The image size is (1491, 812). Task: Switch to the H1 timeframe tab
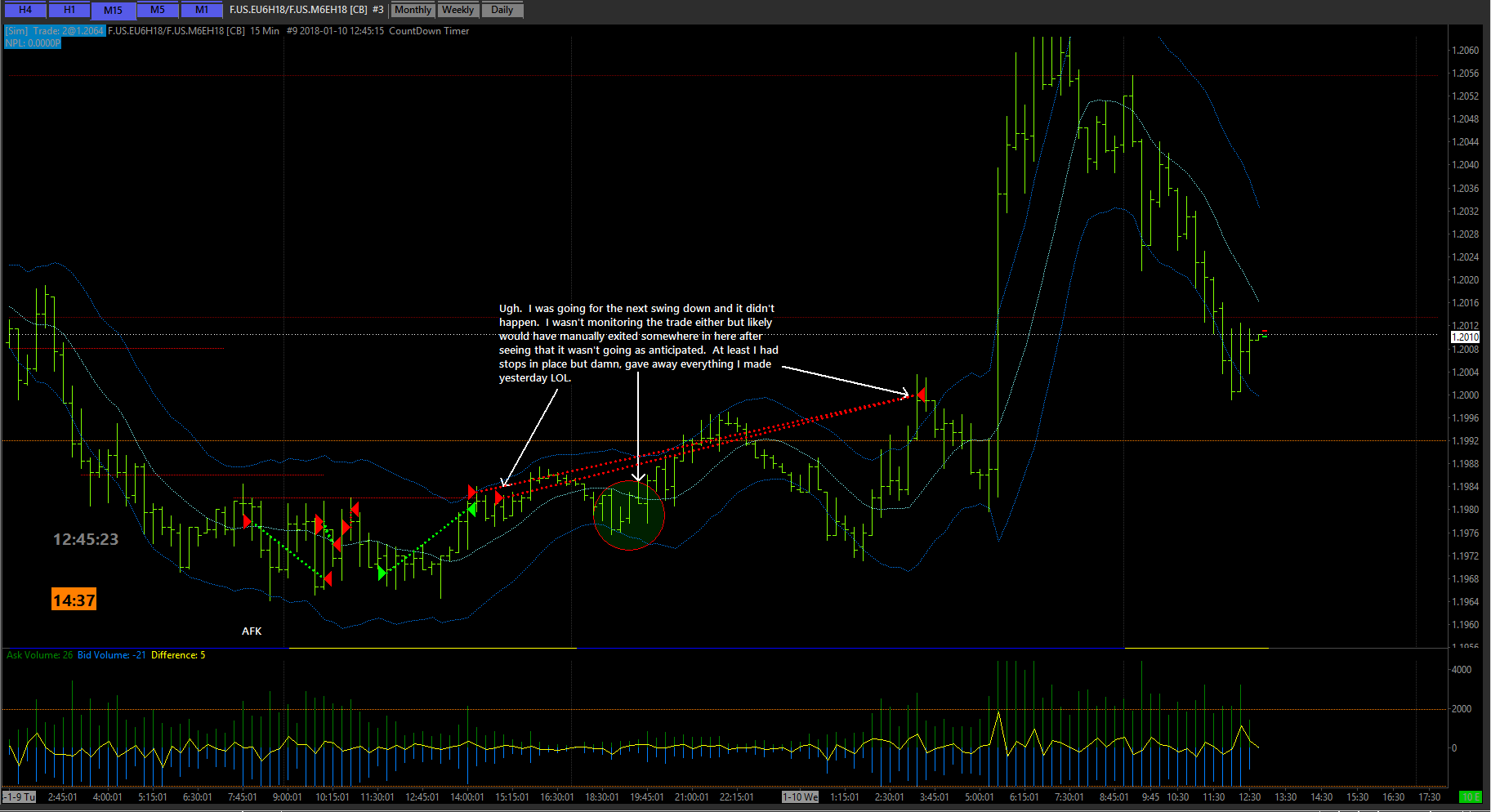[69, 10]
